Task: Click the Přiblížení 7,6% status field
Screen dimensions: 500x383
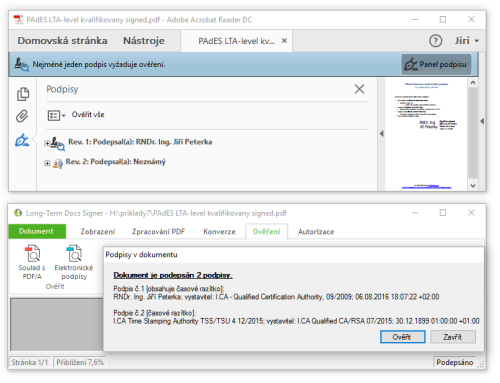Action: click(80, 362)
